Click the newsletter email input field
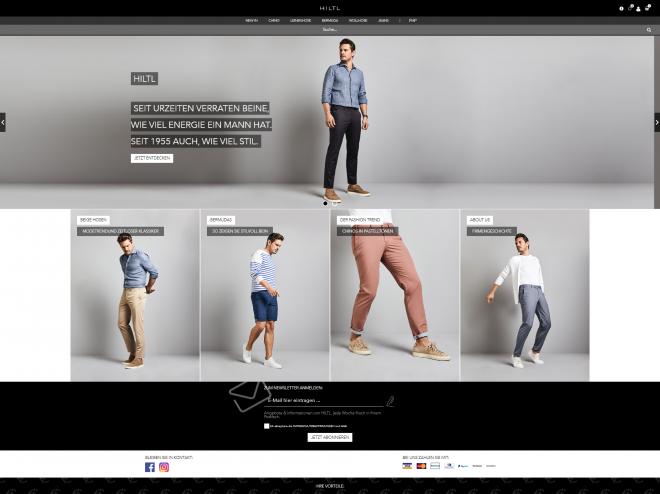This screenshot has width=660, height=494. [x=324, y=401]
